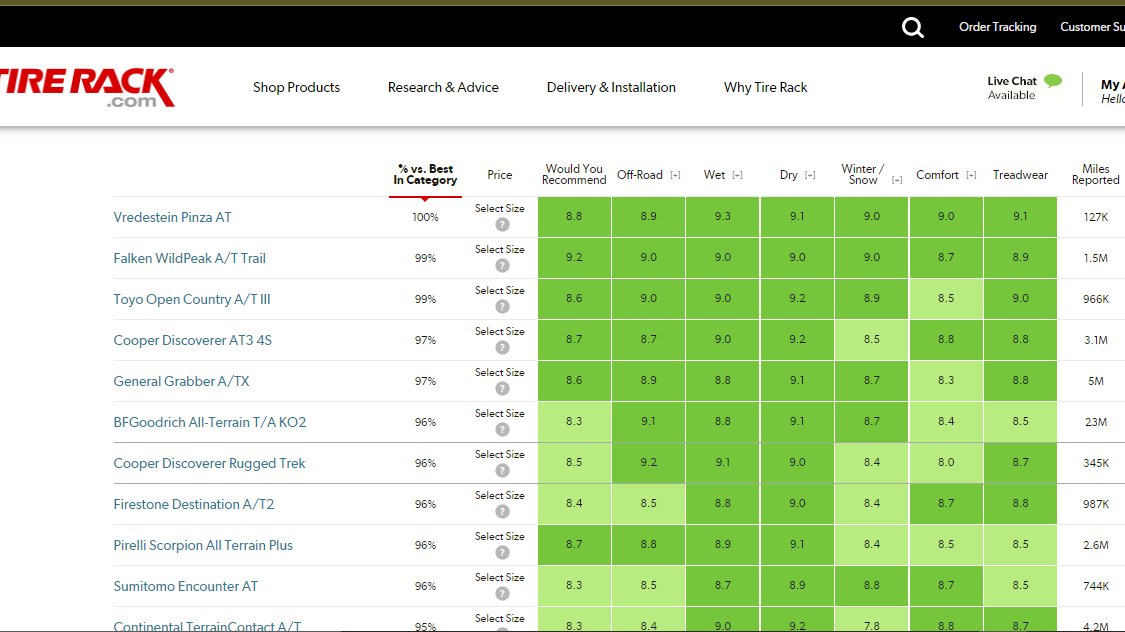The width and height of the screenshot is (1125, 632).
Task: Open General Grabber A/TX link
Action: click(x=182, y=381)
